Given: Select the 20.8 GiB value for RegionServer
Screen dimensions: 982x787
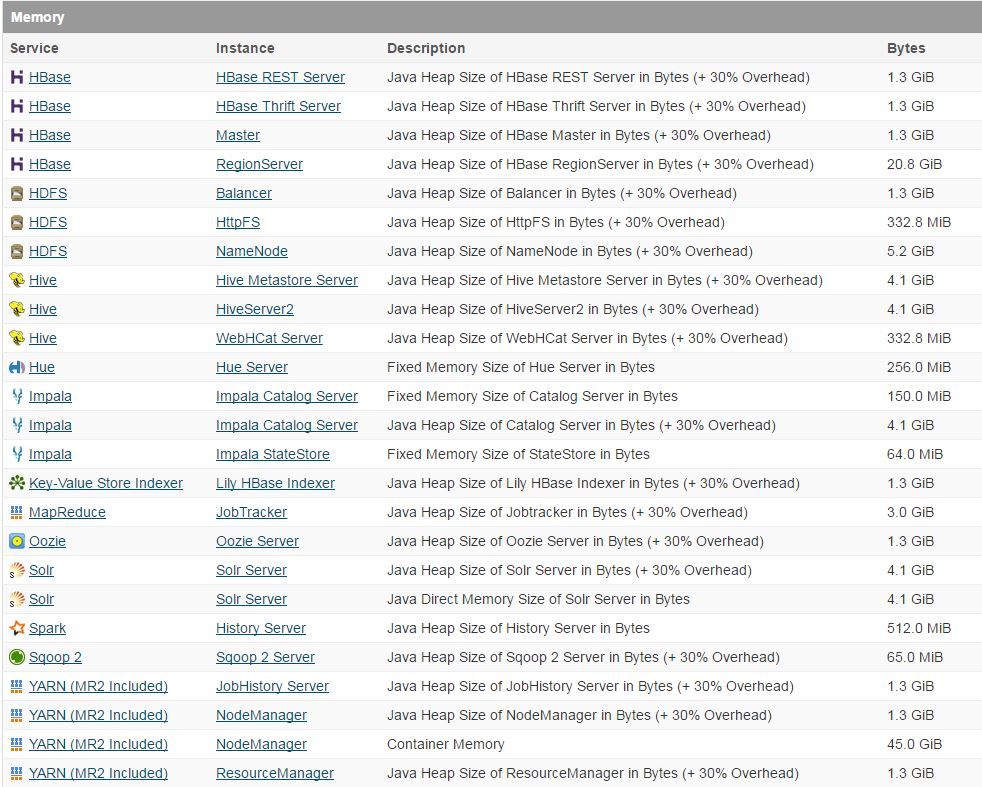Looking at the screenshot, I should [x=914, y=164].
